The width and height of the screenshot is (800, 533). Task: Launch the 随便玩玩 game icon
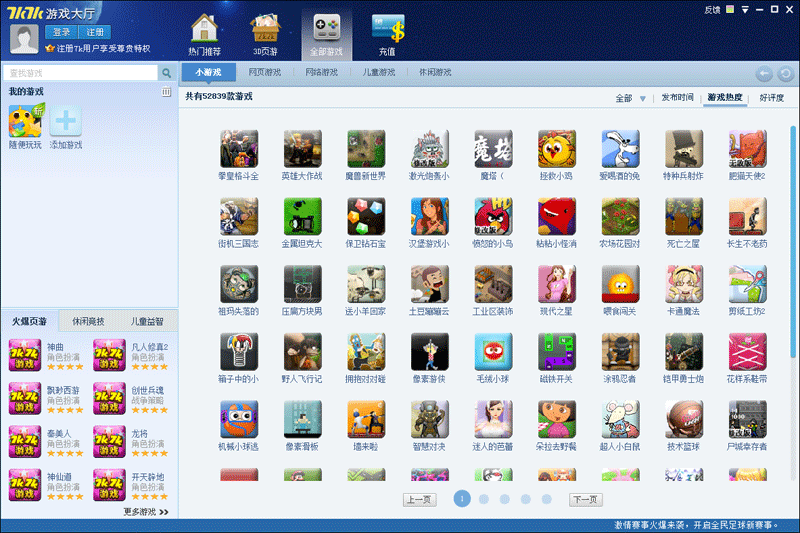(x=26, y=121)
